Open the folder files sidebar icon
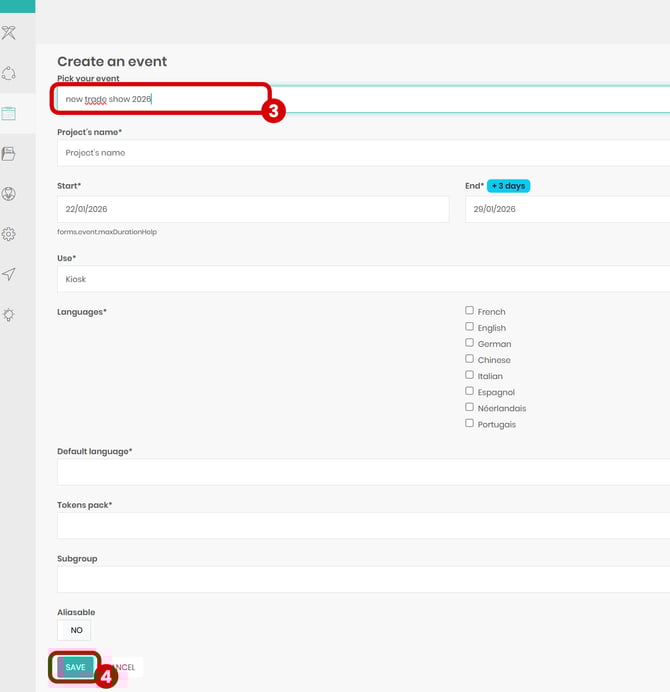 (9, 153)
